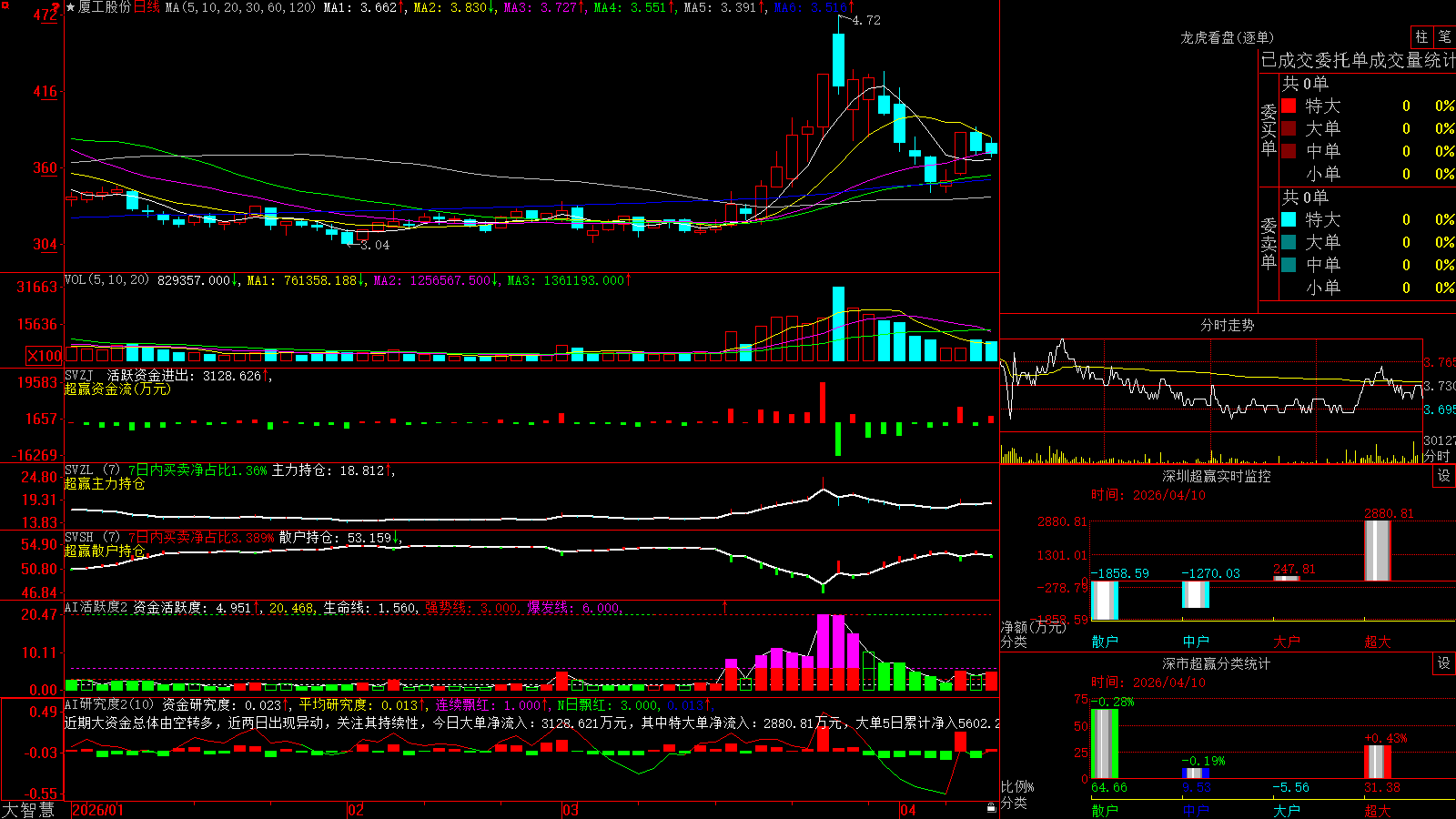
Task: Click the 03 month marker on timeline
Action: click(570, 810)
